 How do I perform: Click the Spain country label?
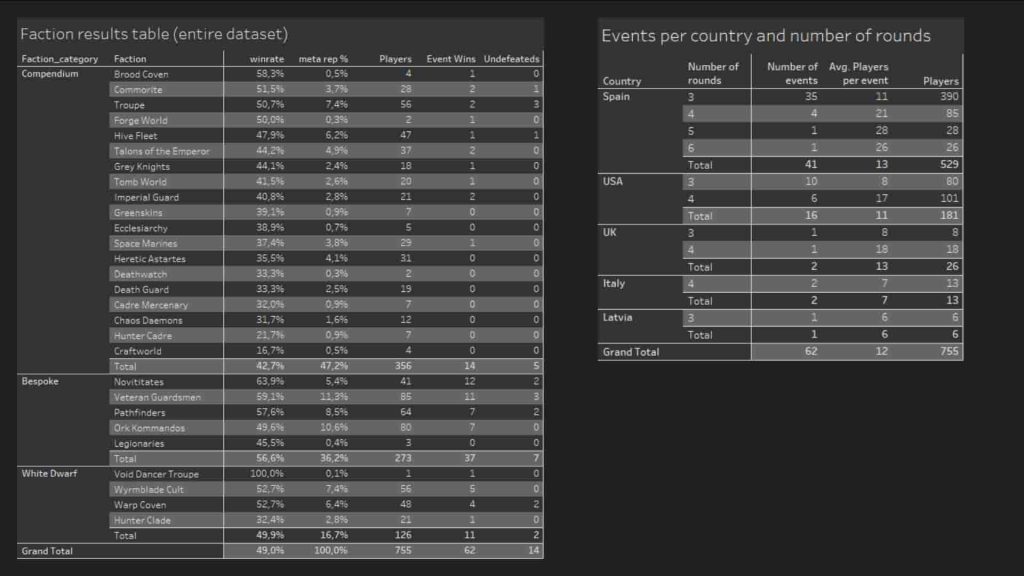617,97
